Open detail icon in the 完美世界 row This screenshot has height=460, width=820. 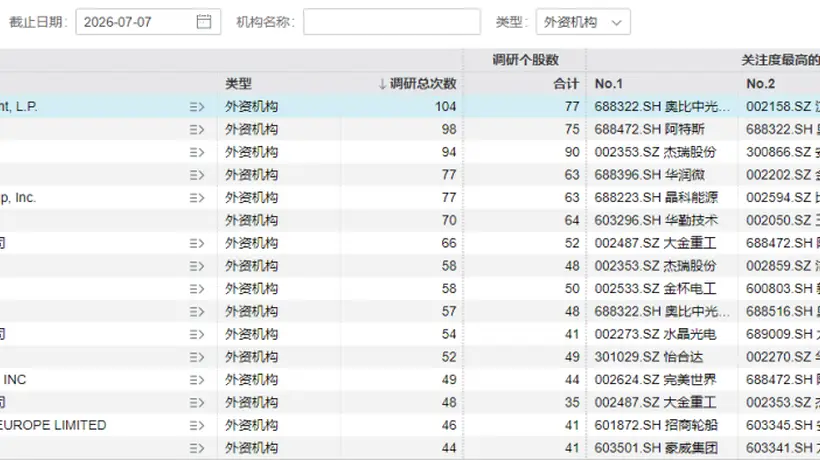(x=197, y=380)
